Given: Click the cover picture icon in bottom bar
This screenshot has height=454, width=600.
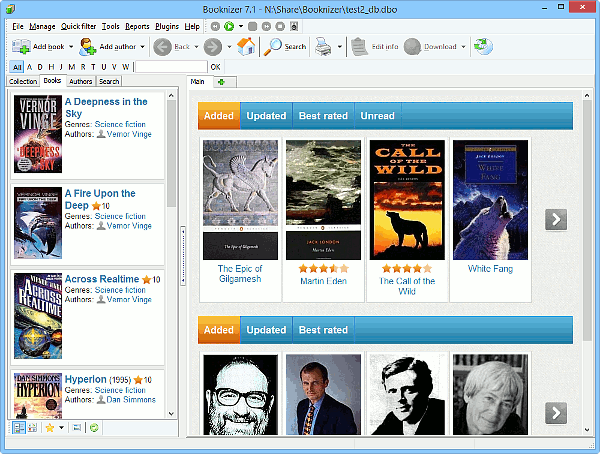Looking at the screenshot, I should 77,428.
